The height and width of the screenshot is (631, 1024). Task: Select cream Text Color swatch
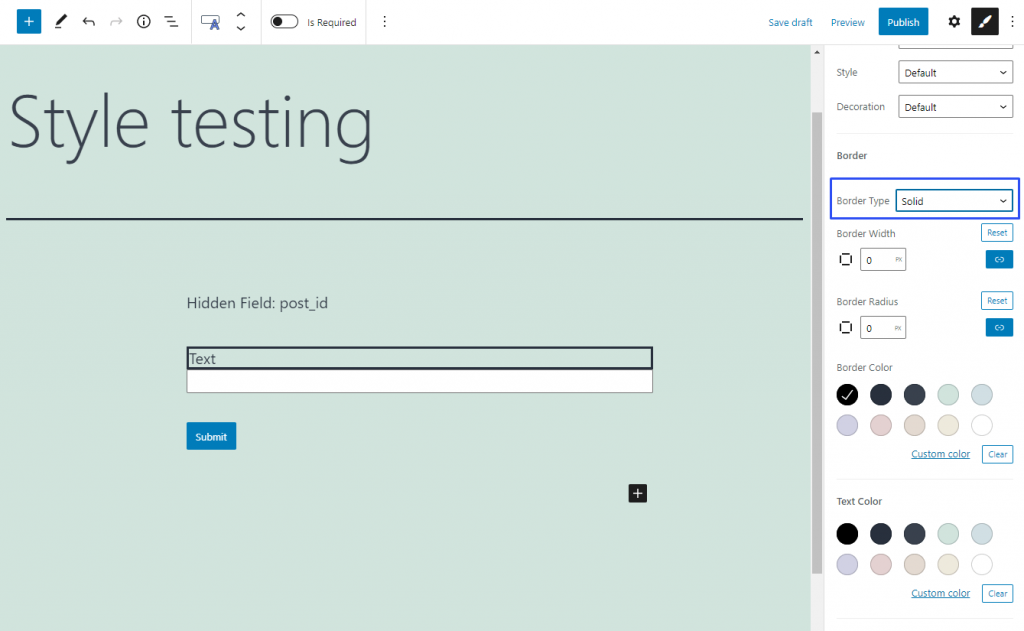click(x=948, y=564)
